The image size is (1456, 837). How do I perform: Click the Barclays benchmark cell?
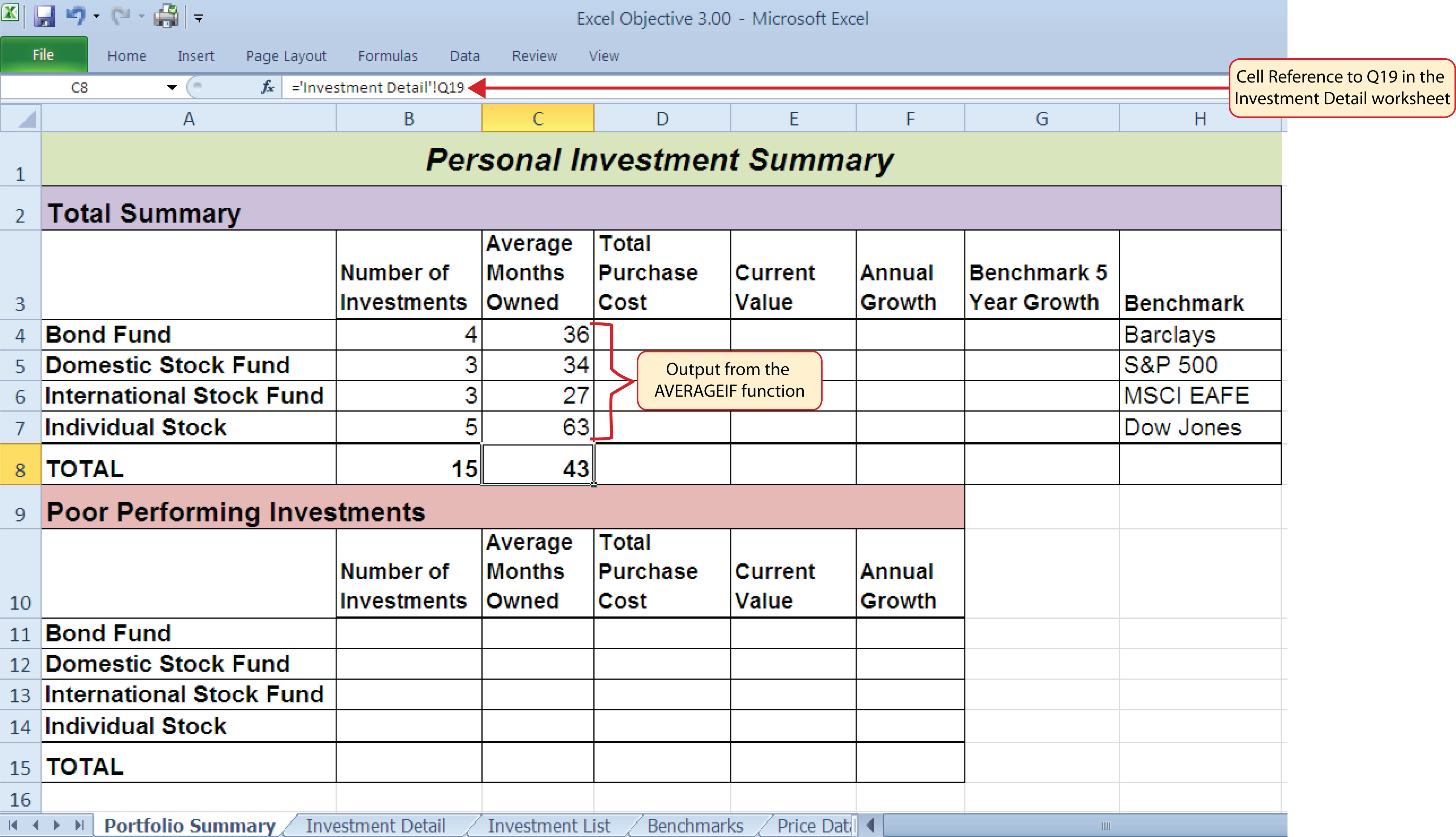[1200, 335]
